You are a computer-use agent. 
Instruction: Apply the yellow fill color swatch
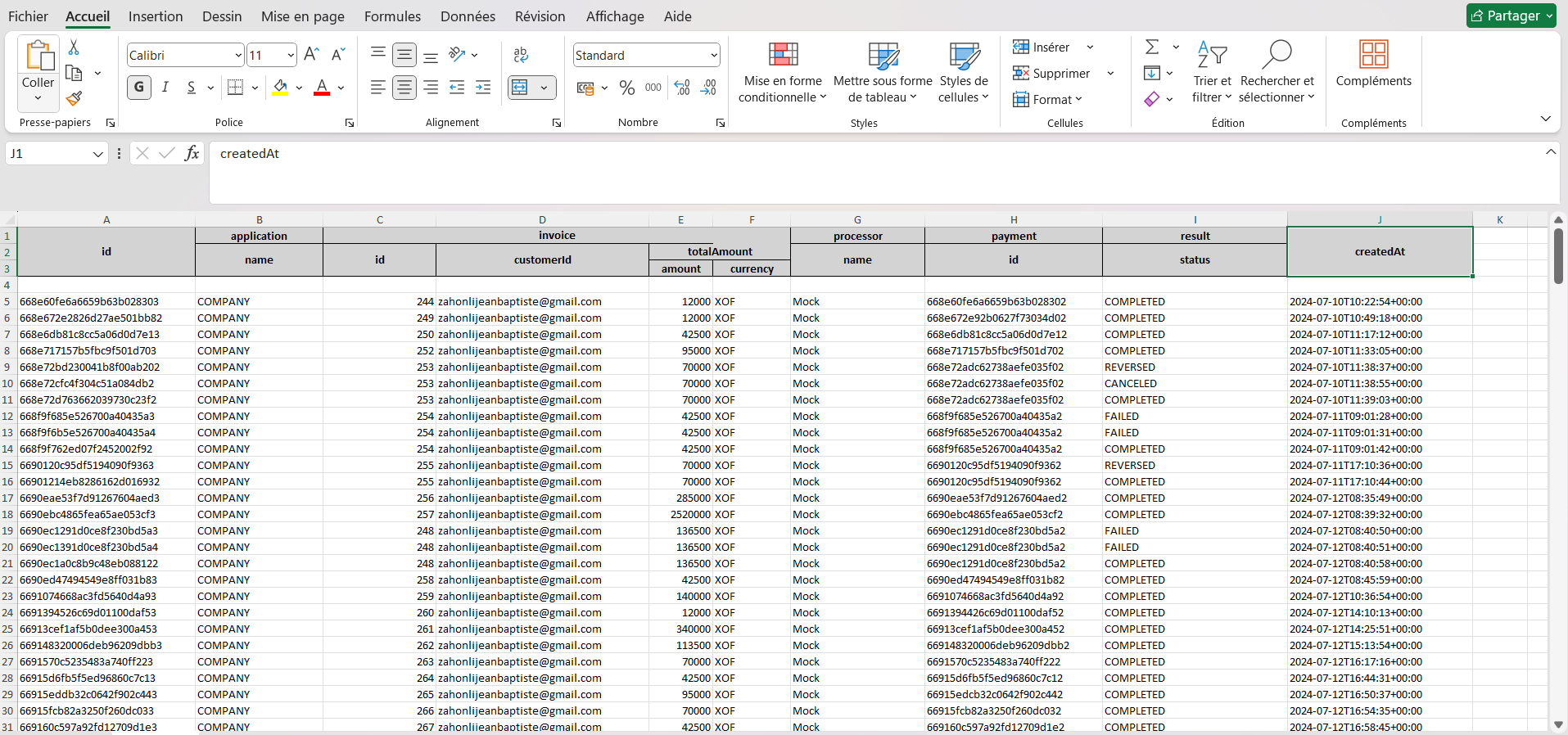280,88
